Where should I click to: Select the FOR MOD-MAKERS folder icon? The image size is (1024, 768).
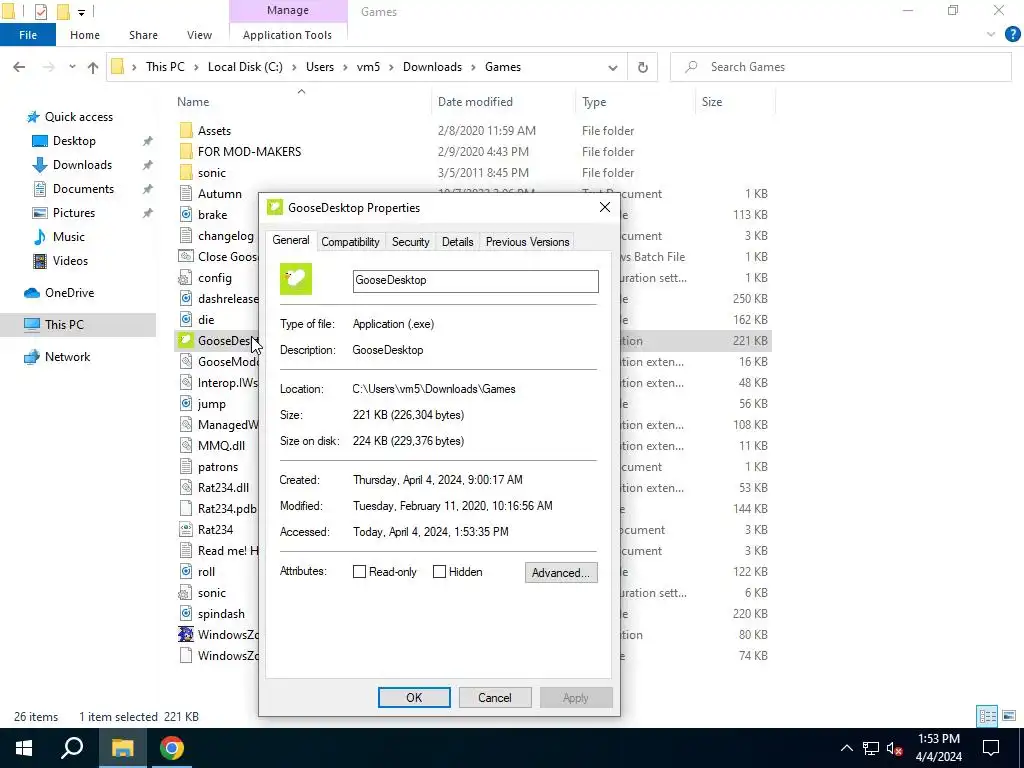(186, 152)
